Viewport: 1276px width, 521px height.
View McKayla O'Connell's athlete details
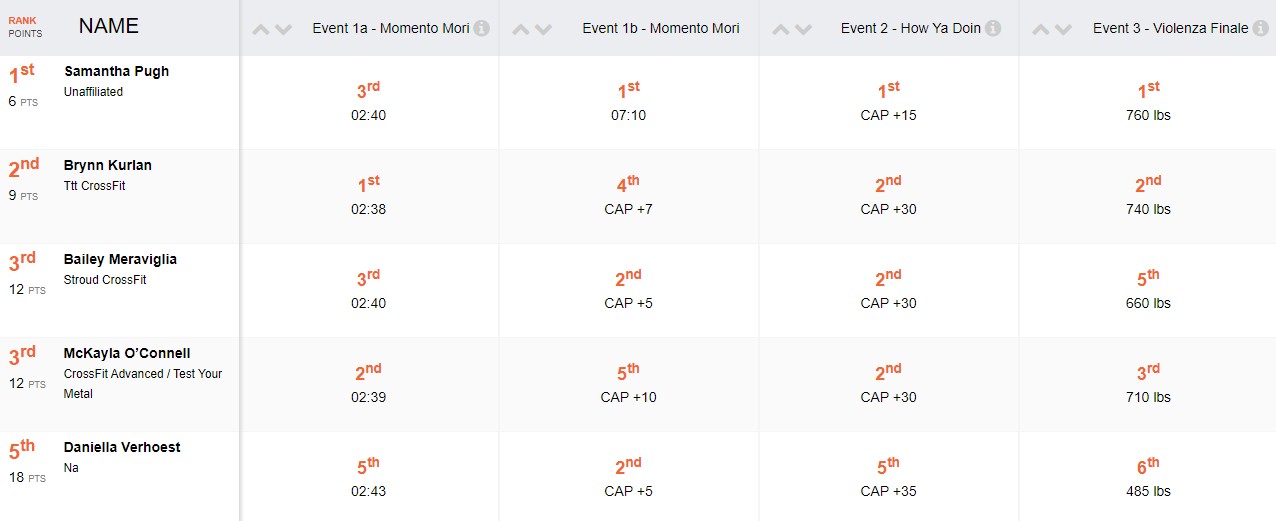point(127,354)
